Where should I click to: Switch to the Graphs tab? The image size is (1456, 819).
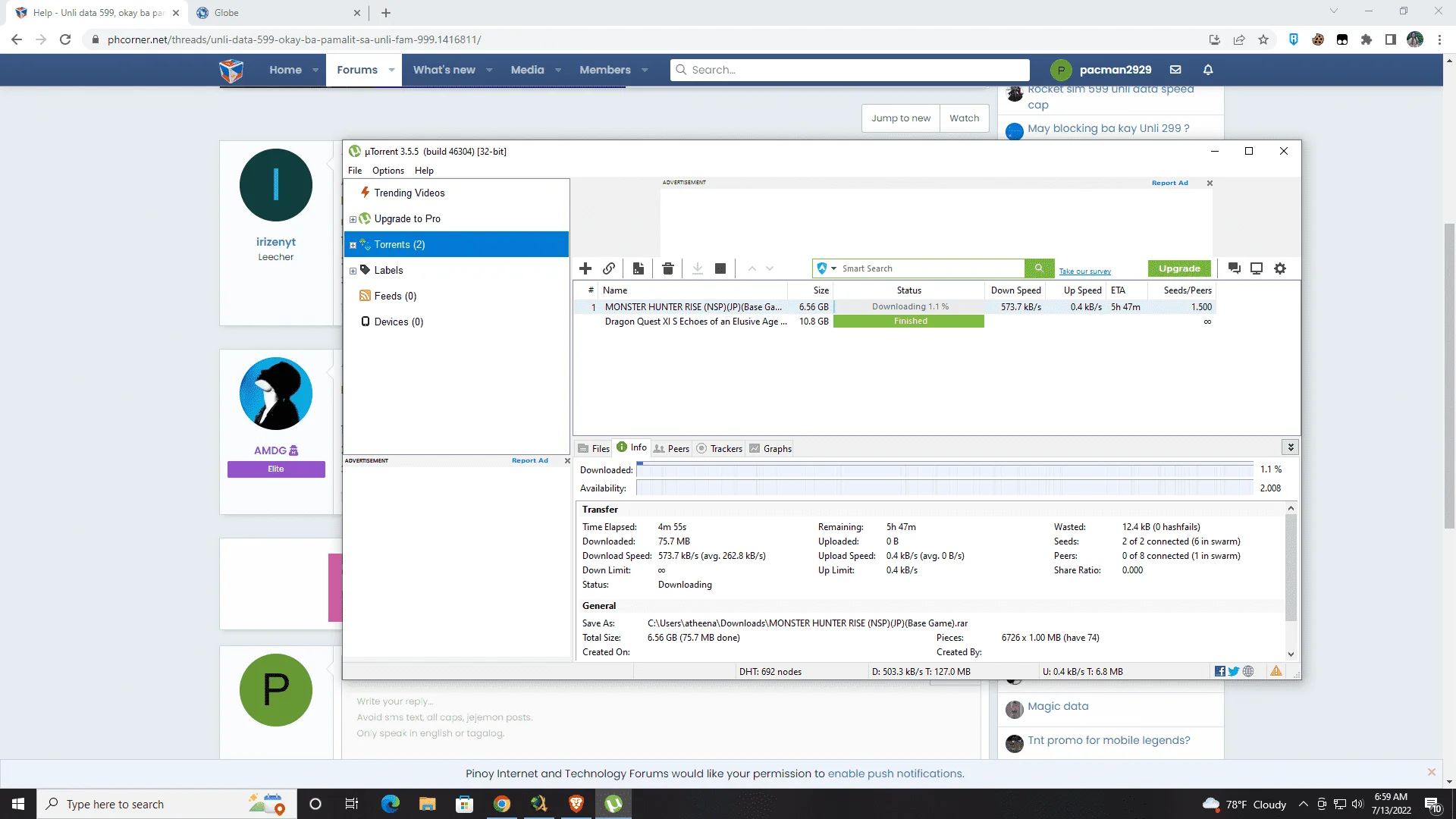coord(770,448)
